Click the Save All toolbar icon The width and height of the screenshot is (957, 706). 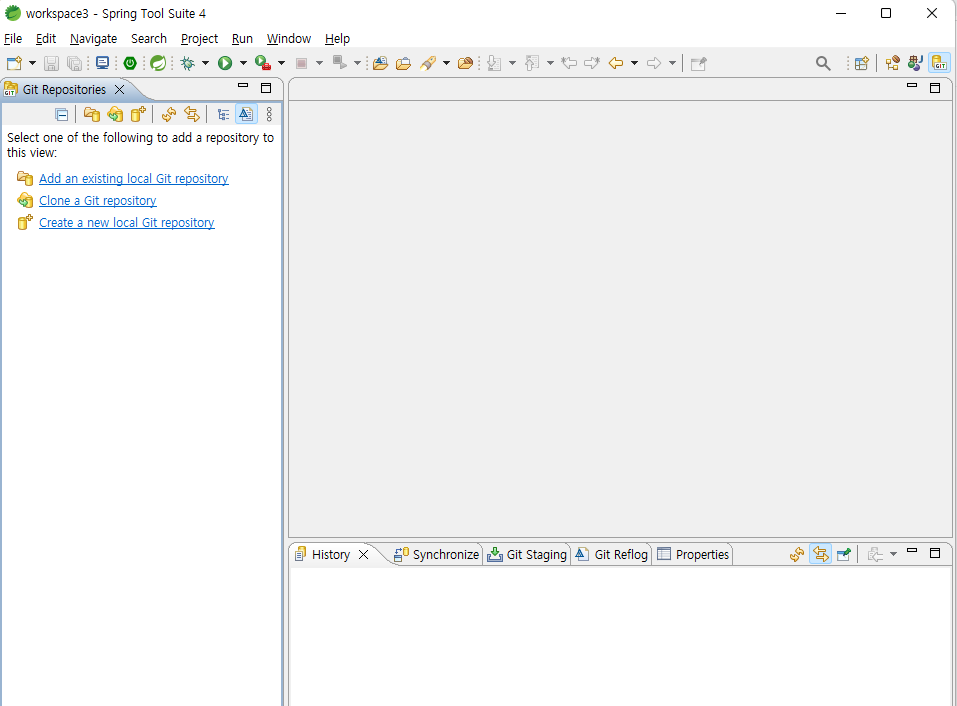tap(74, 63)
